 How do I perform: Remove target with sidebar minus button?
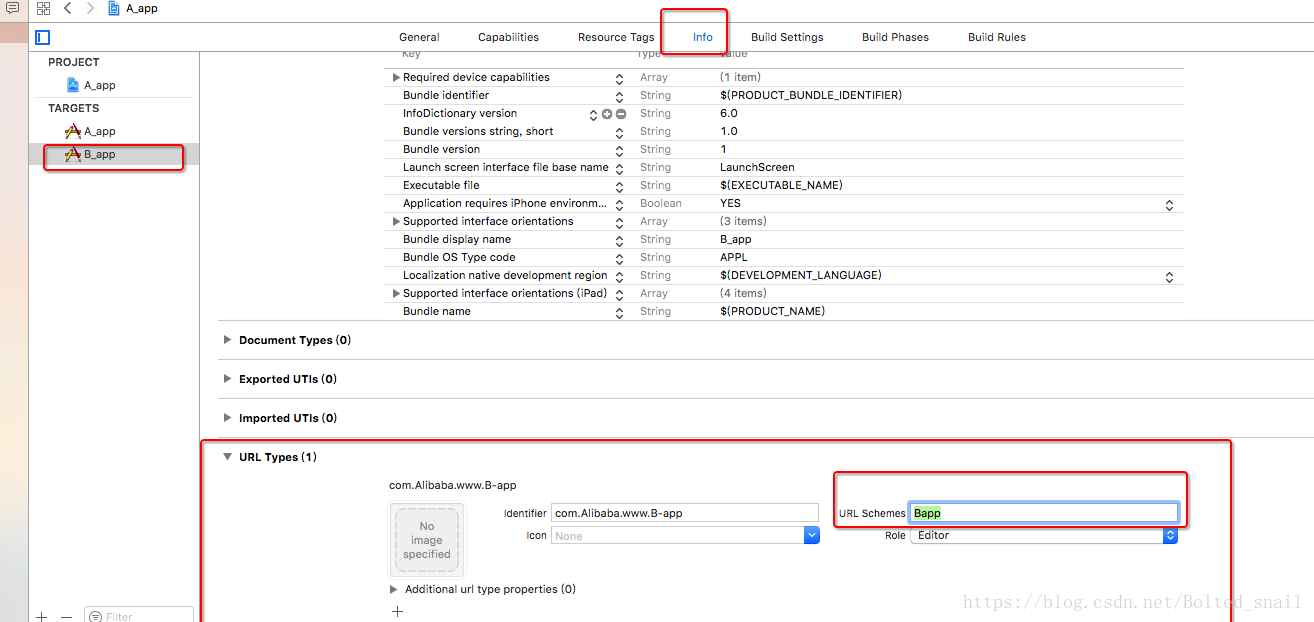pos(66,616)
